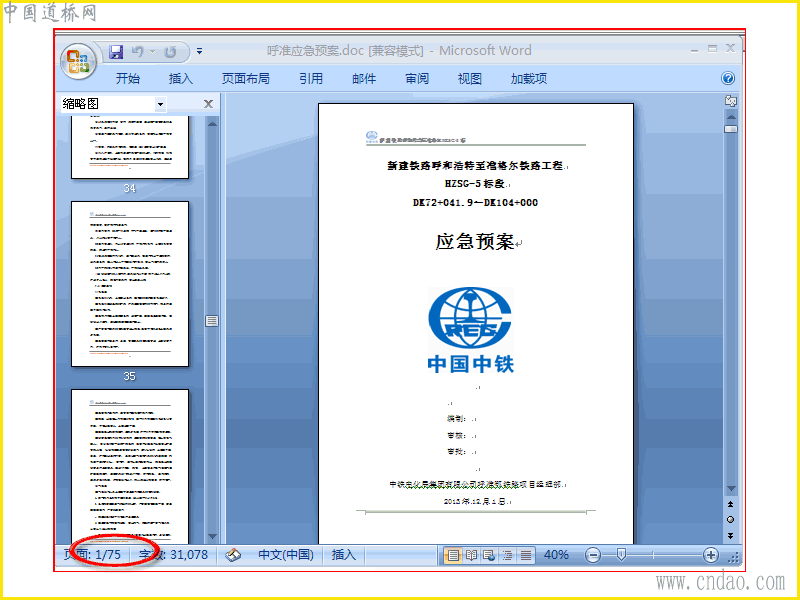The image size is (800, 600).
Task: Open the round Office button menu
Action: 78,61
